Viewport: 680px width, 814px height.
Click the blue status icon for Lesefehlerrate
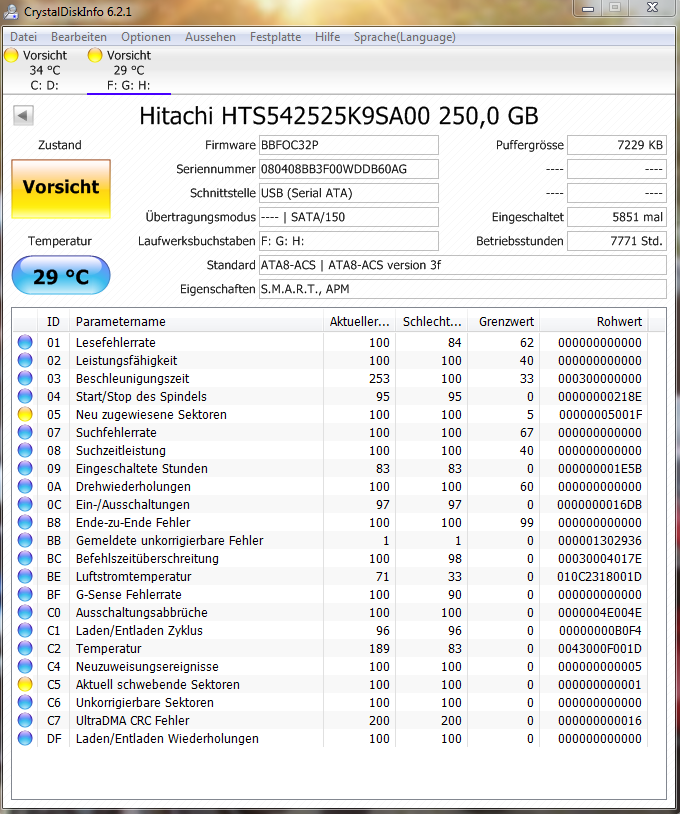pos(25,342)
